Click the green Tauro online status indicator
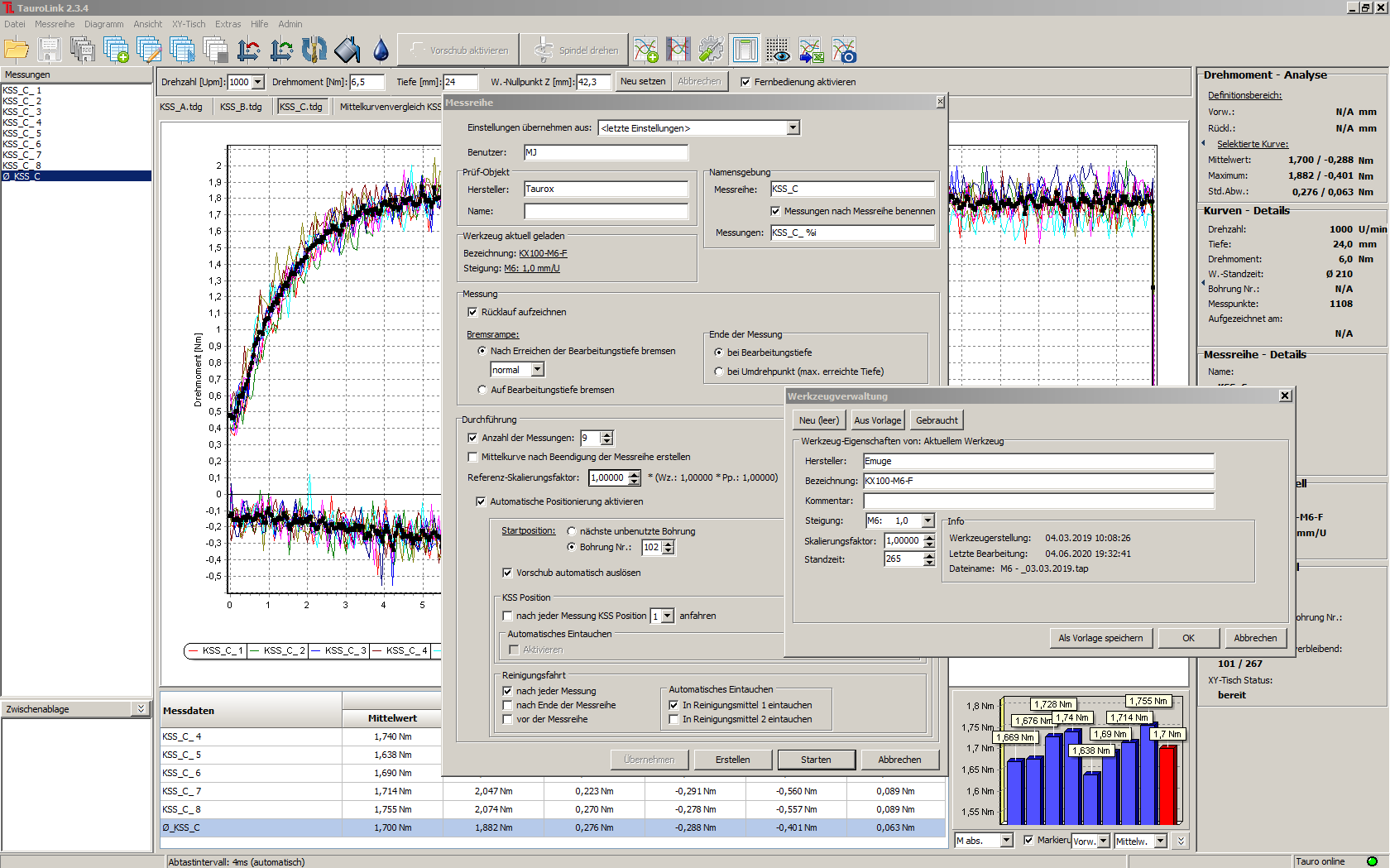The width and height of the screenshot is (1390, 868). point(1372,861)
